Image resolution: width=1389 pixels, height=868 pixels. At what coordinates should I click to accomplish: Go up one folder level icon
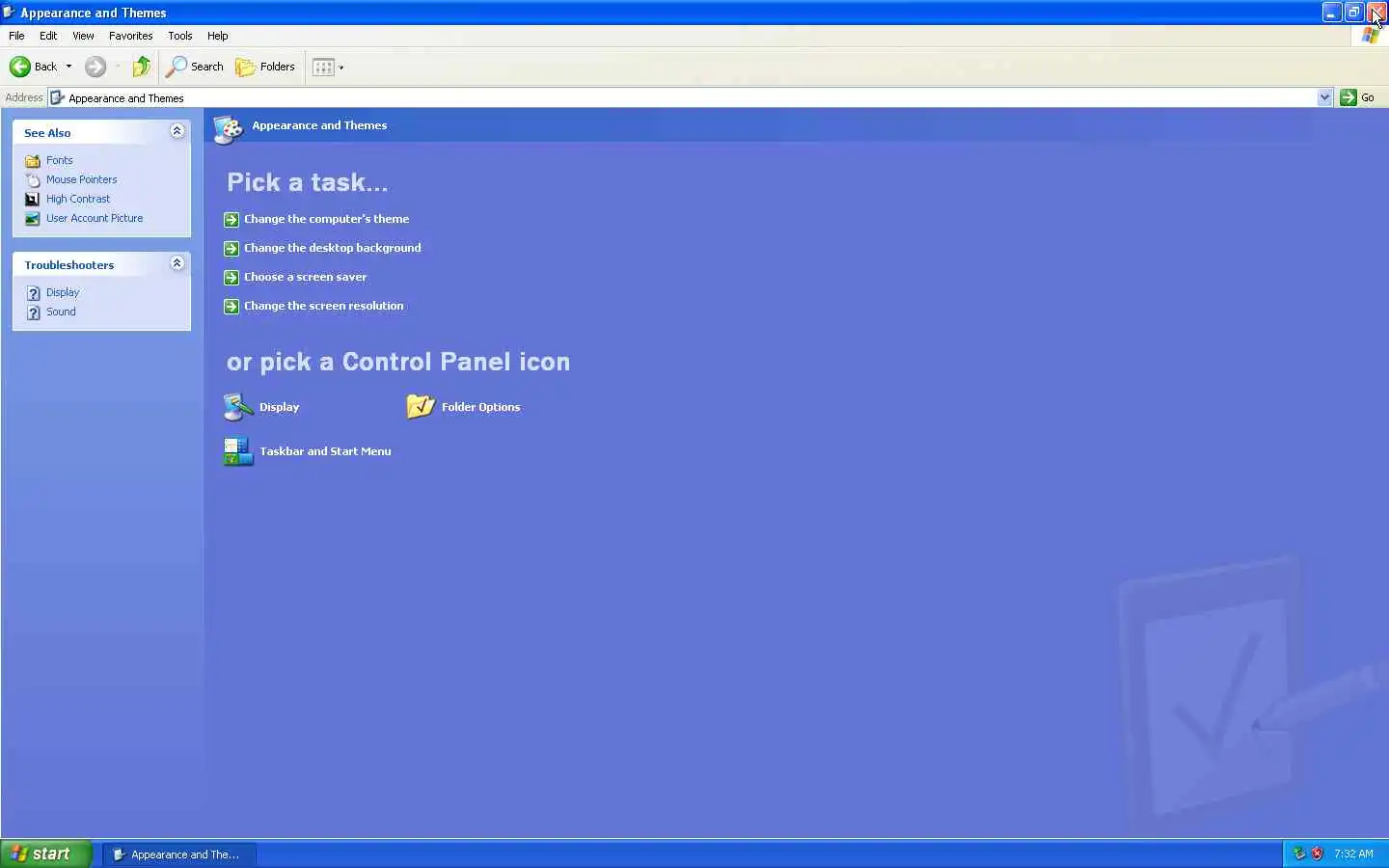point(142,67)
